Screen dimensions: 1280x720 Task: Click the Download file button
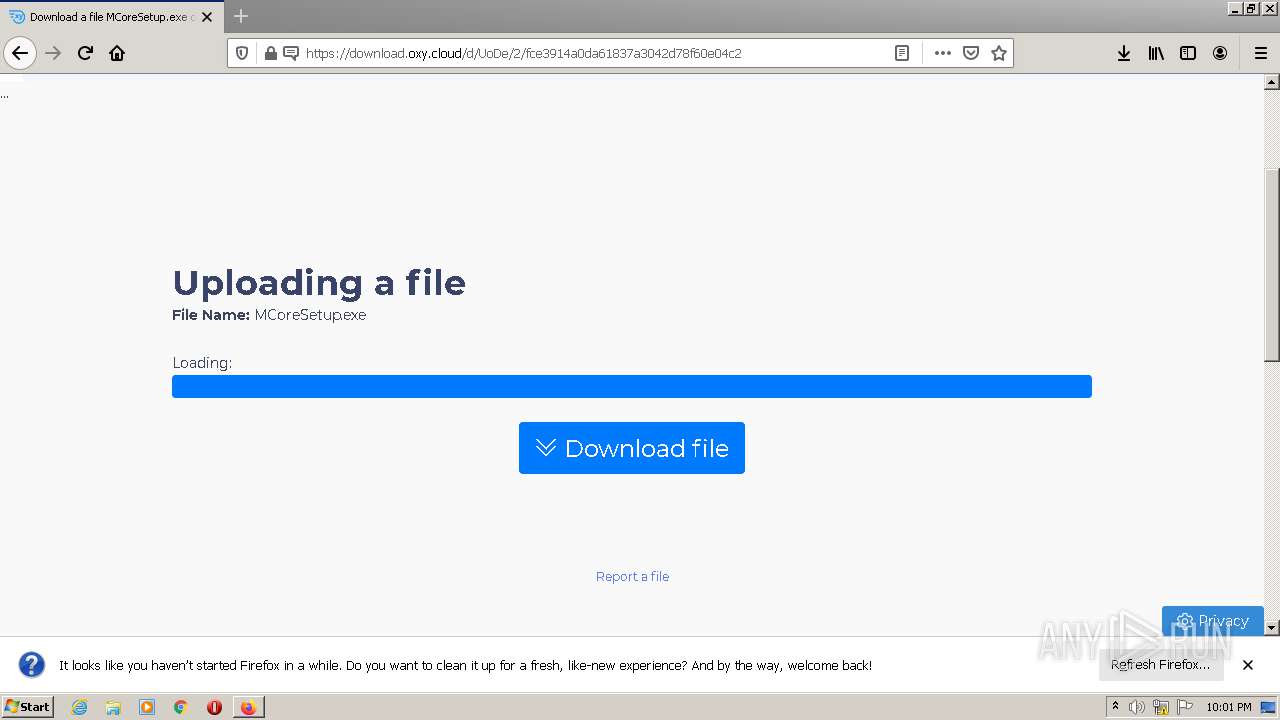click(x=632, y=448)
